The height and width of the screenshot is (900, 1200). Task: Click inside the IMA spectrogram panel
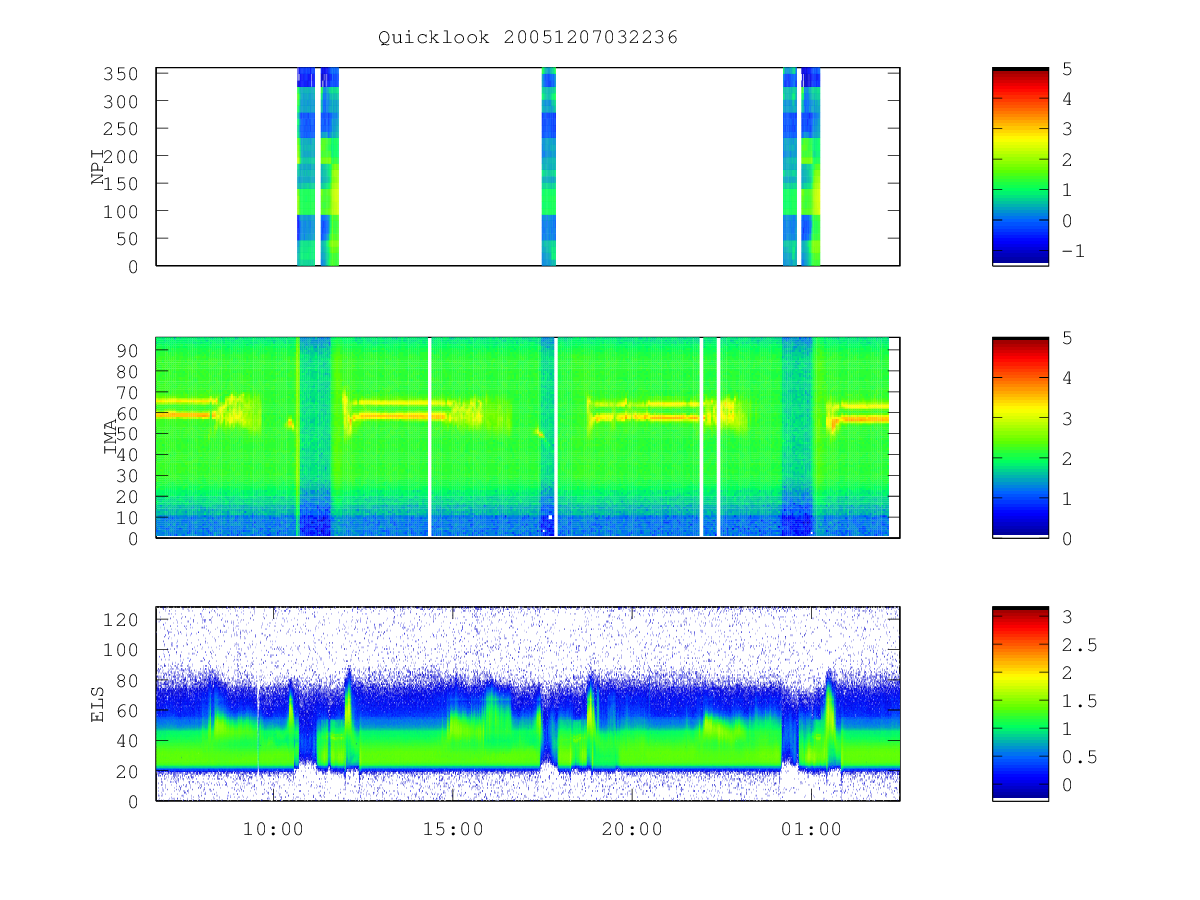(528, 437)
